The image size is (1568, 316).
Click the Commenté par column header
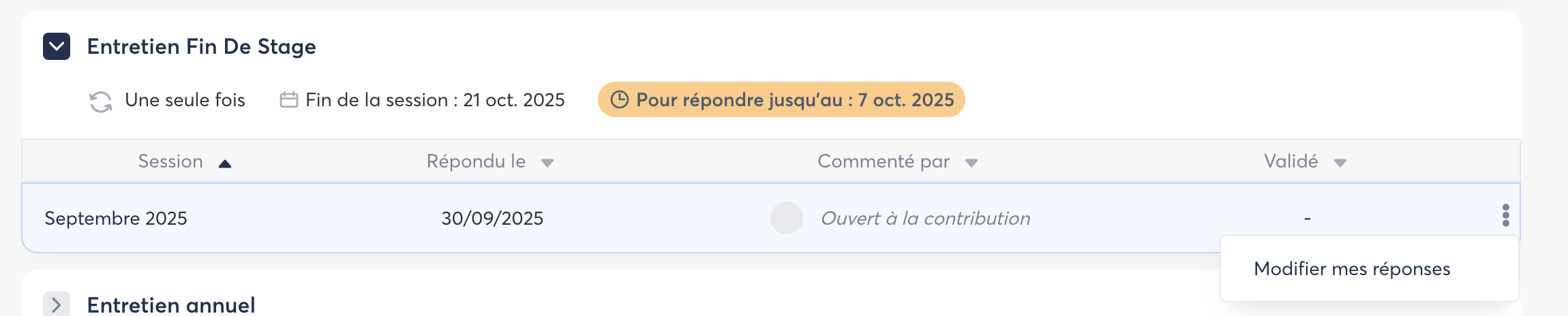[x=884, y=161]
